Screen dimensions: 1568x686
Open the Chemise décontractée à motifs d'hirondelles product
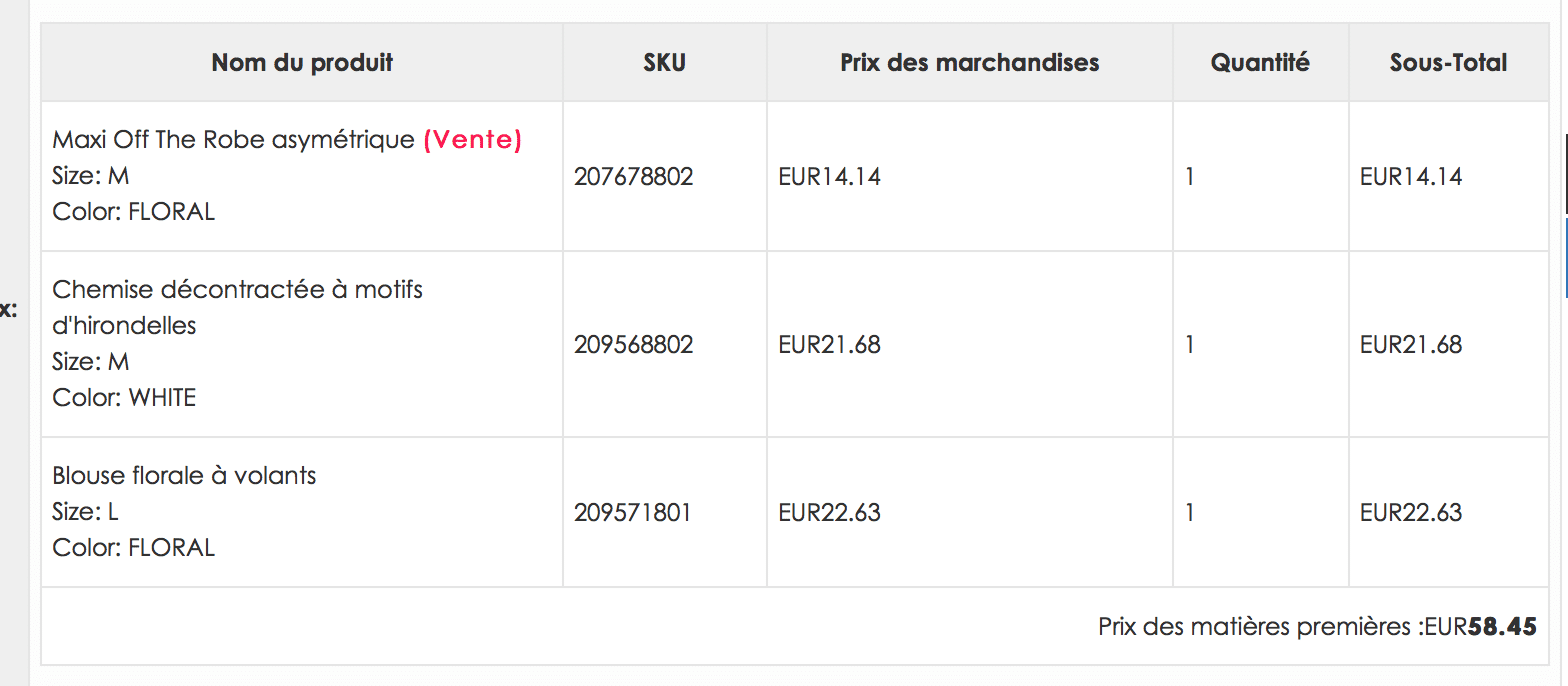point(237,290)
